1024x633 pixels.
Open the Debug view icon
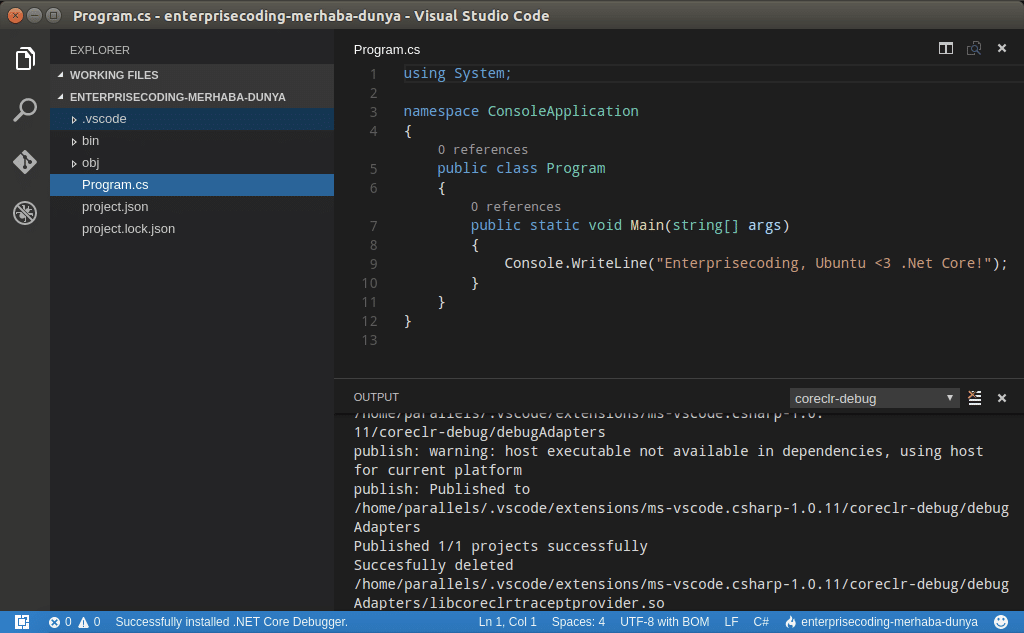(25, 213)
